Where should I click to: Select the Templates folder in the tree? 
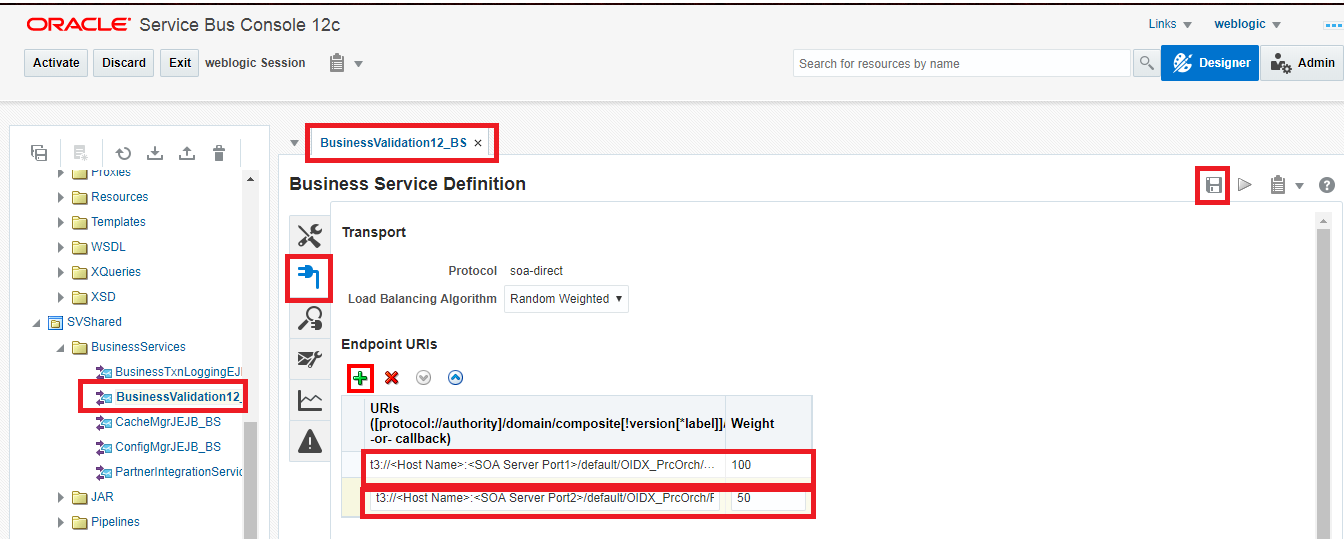(x=118, y=222)
